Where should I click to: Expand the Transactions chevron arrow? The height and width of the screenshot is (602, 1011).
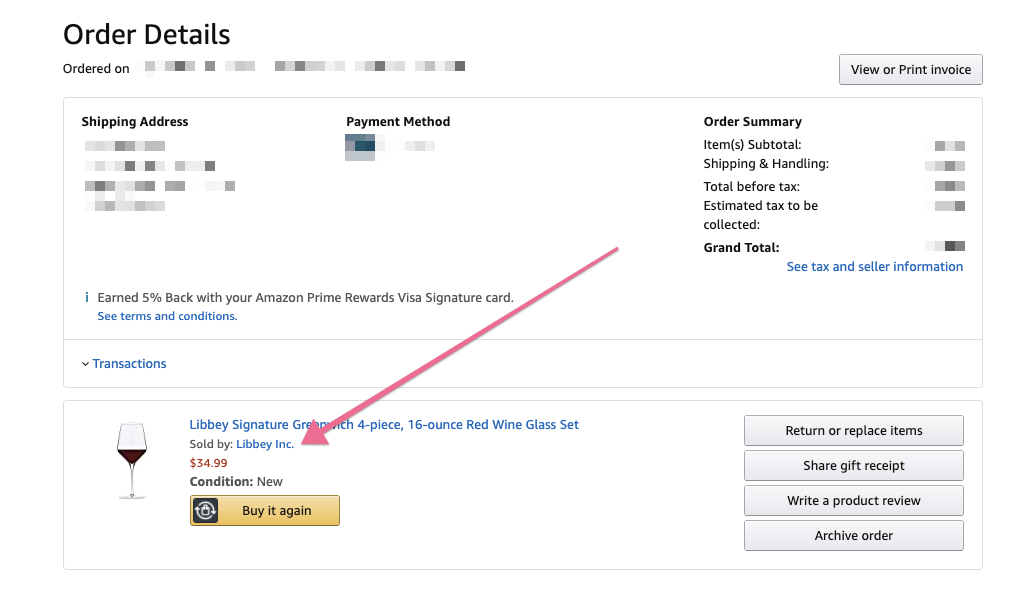click(x=84, y=364)
